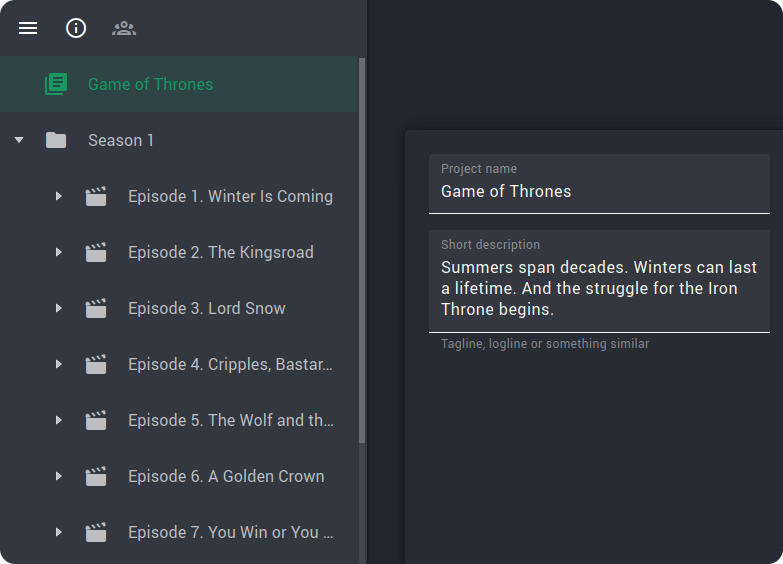Click the navigator vertical scrollbar
783x564 pixels.
pos(362,250)
